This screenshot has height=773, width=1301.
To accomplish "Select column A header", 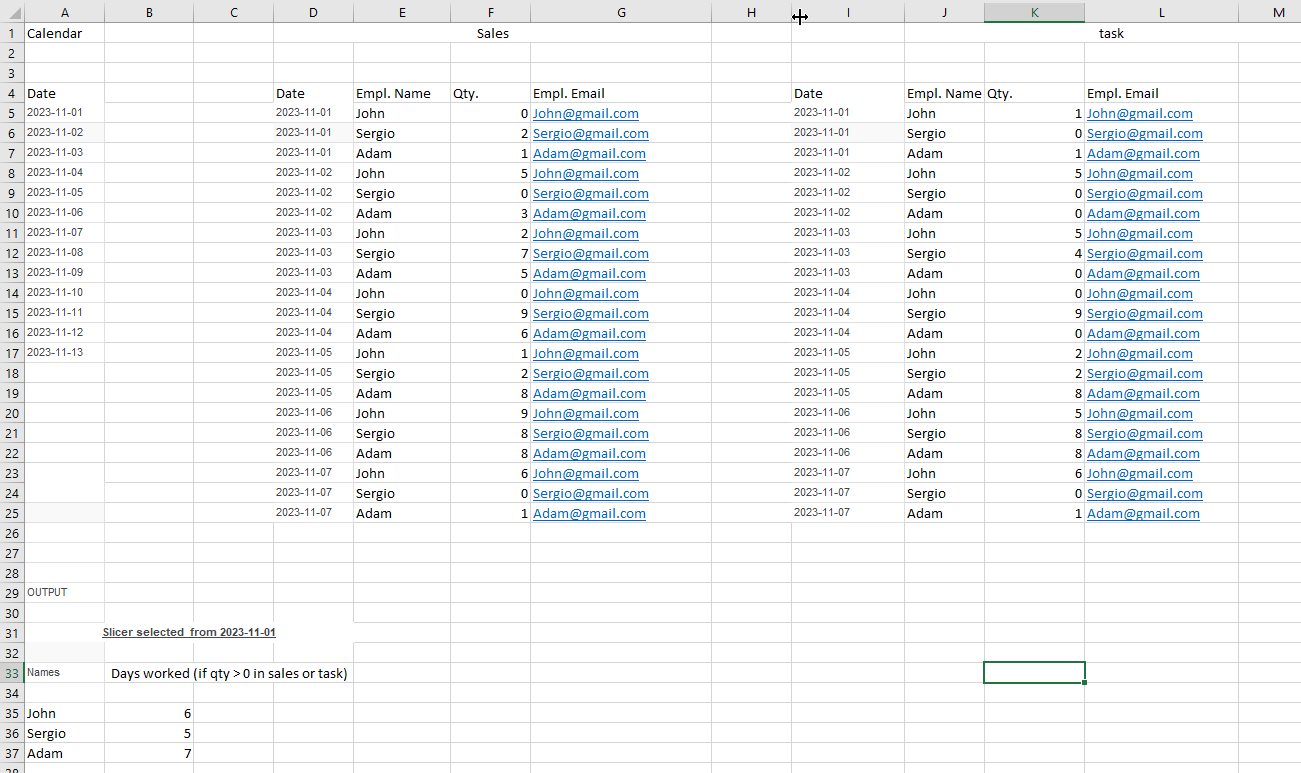I will pos(64,12).
